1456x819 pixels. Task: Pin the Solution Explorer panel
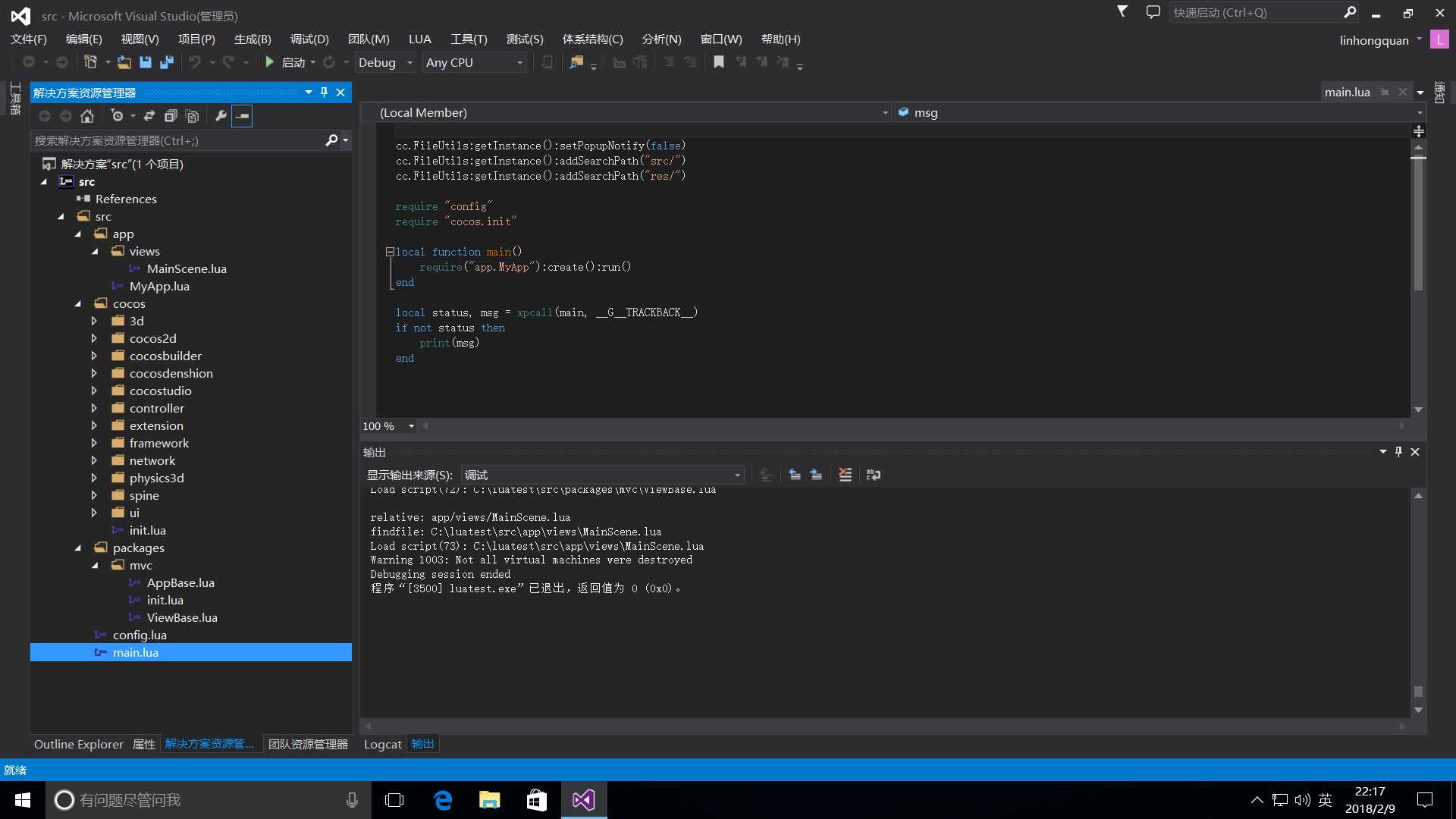click(324, 93)
